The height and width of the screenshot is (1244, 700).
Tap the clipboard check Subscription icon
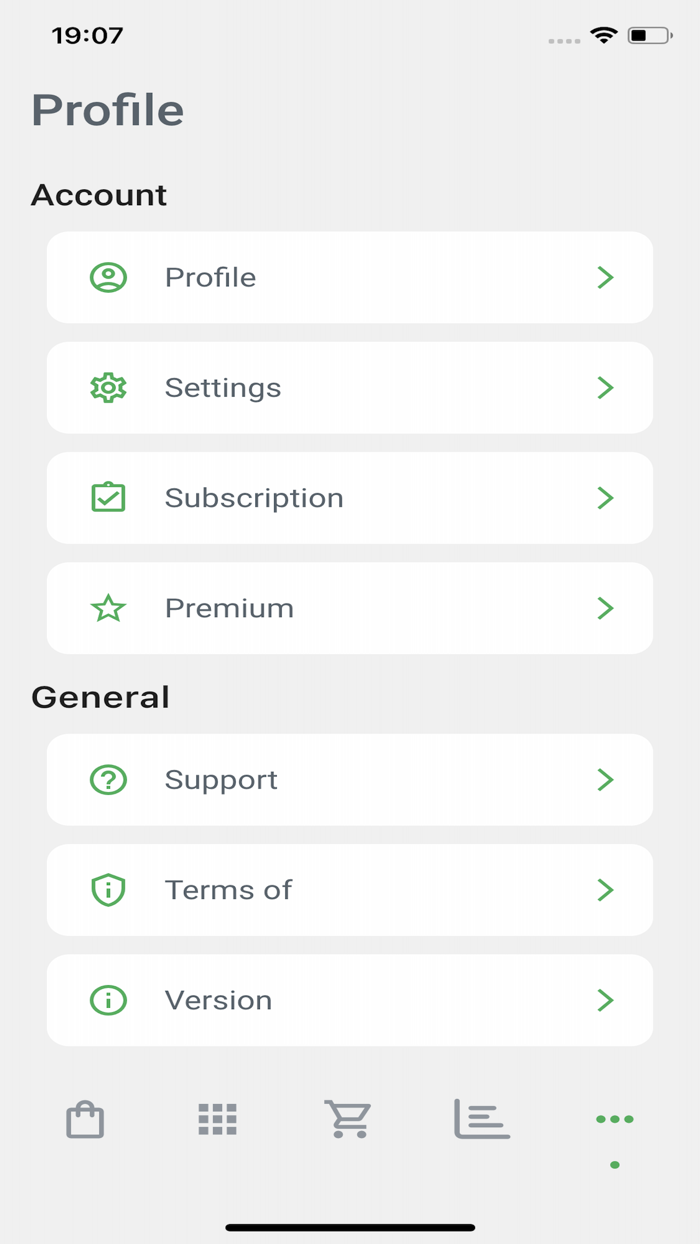click(108, 497)
